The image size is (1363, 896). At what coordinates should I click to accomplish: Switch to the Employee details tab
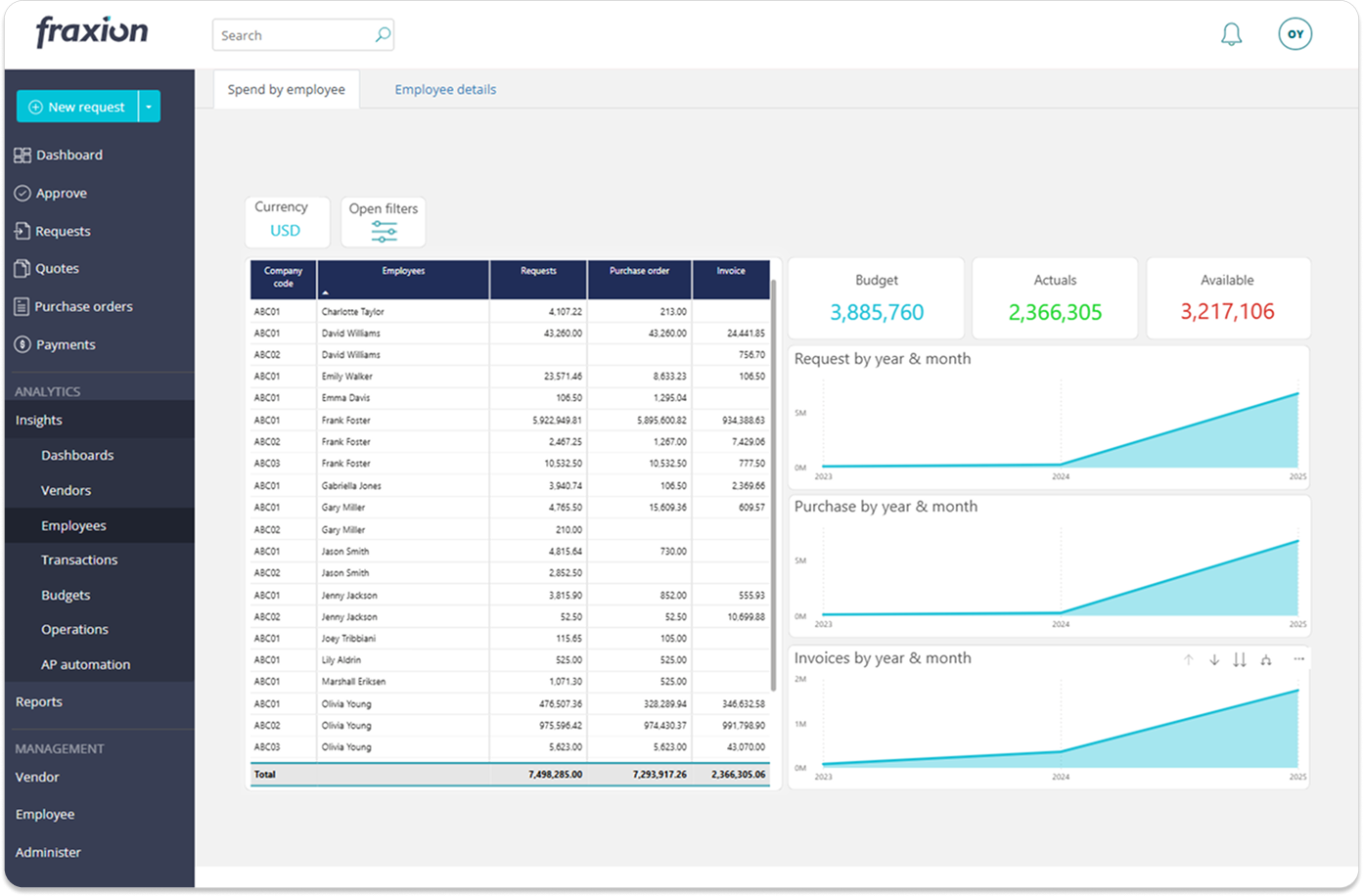click(x=444, y=89)
